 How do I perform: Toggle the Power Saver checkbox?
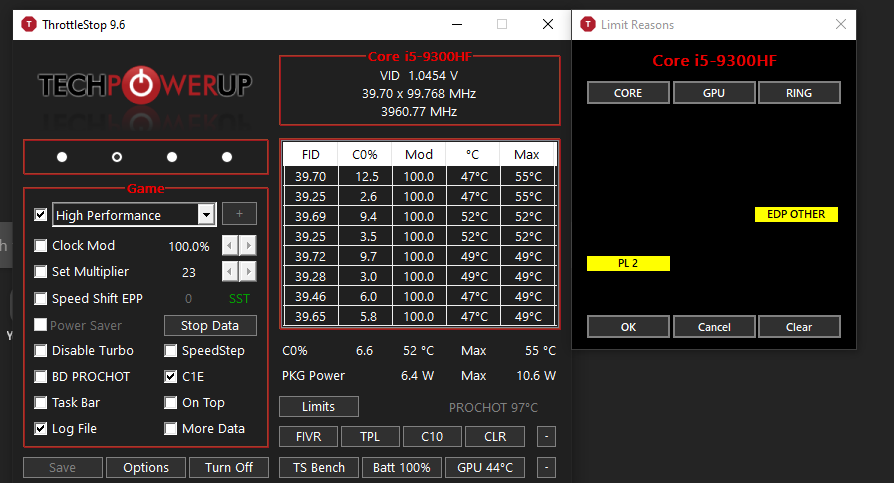pyautogui.click(x=40, y=325)
